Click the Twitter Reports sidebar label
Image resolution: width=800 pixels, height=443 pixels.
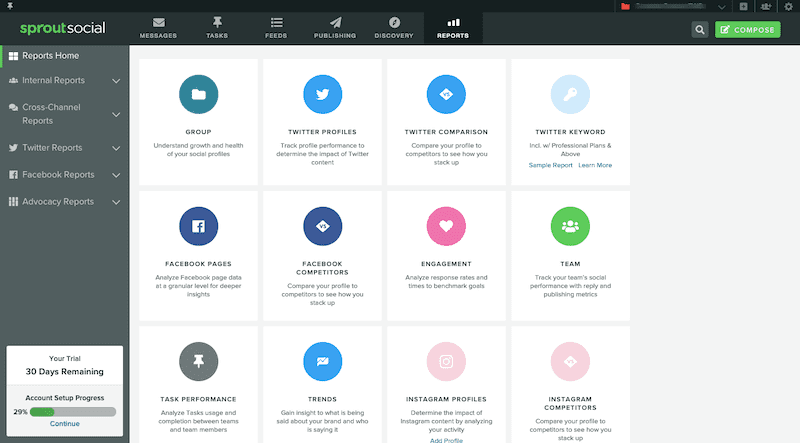tap(52, 147)
